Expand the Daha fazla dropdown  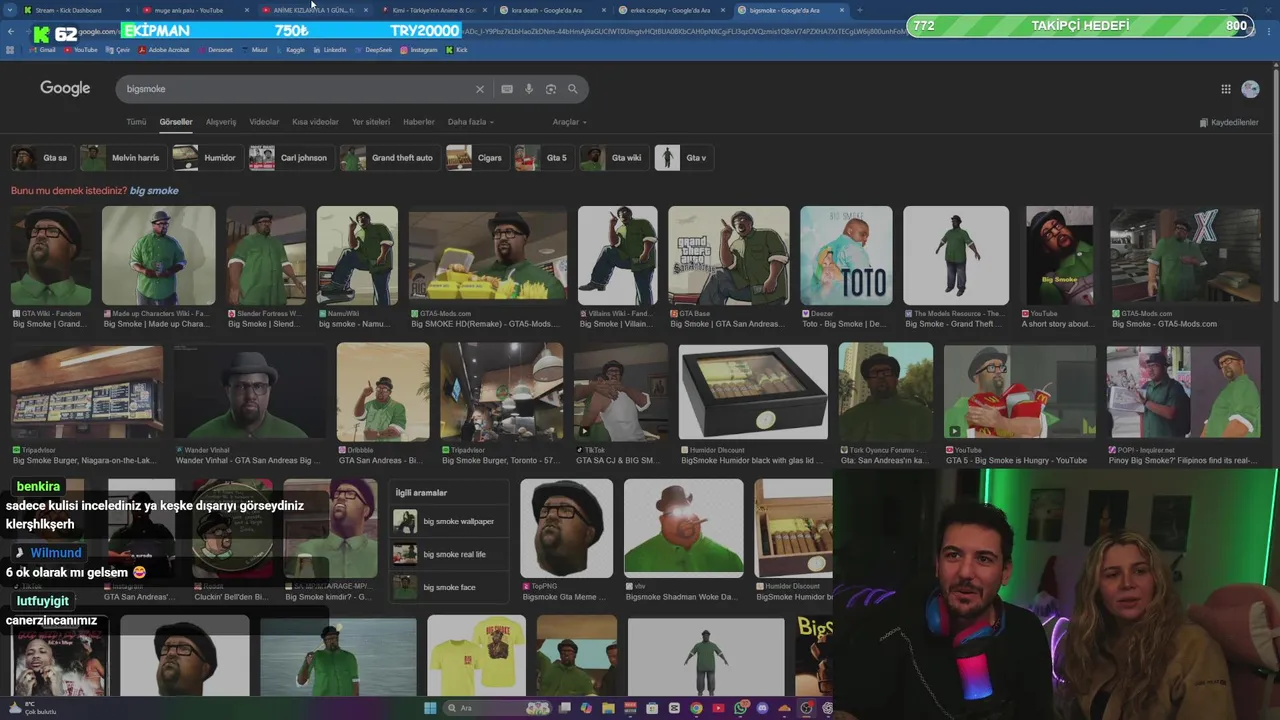click(x=470, y=122)
